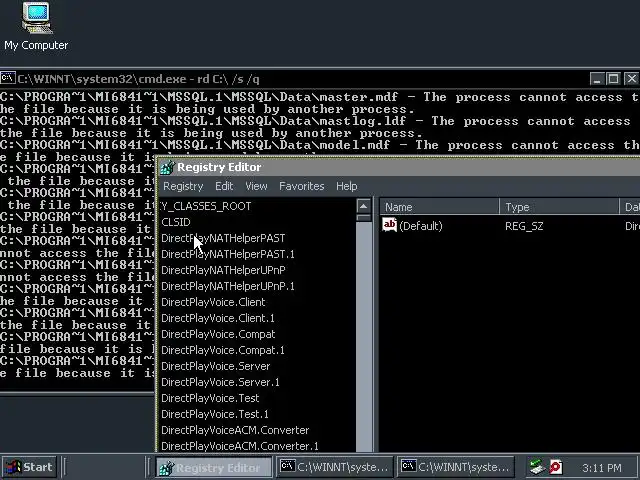
Task: Click the registry tree vertical scrollbar track
Action: pyautogui.click(x=363, y=335)
